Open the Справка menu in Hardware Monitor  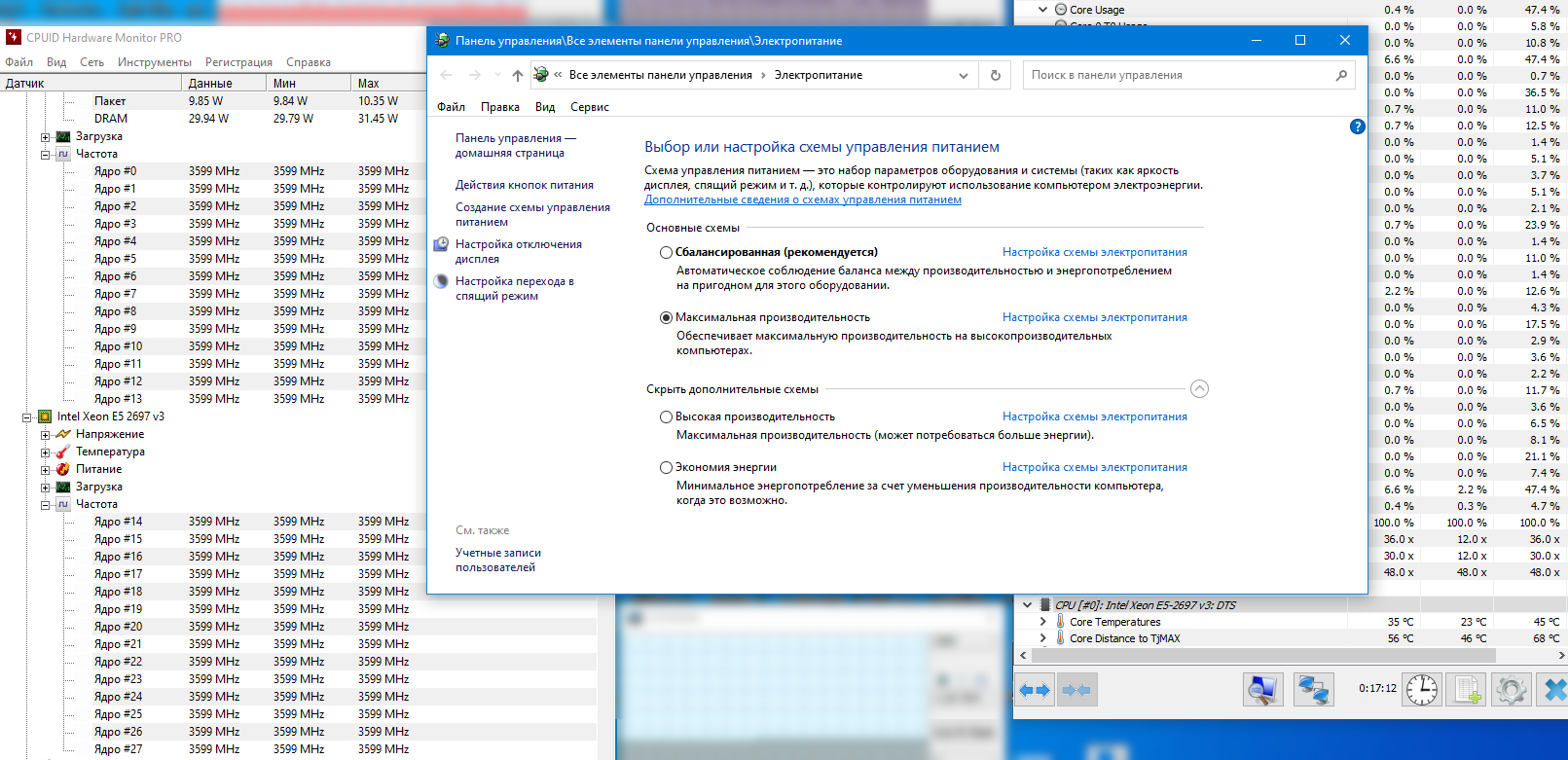pyautogui.click(x=309, y=62)
